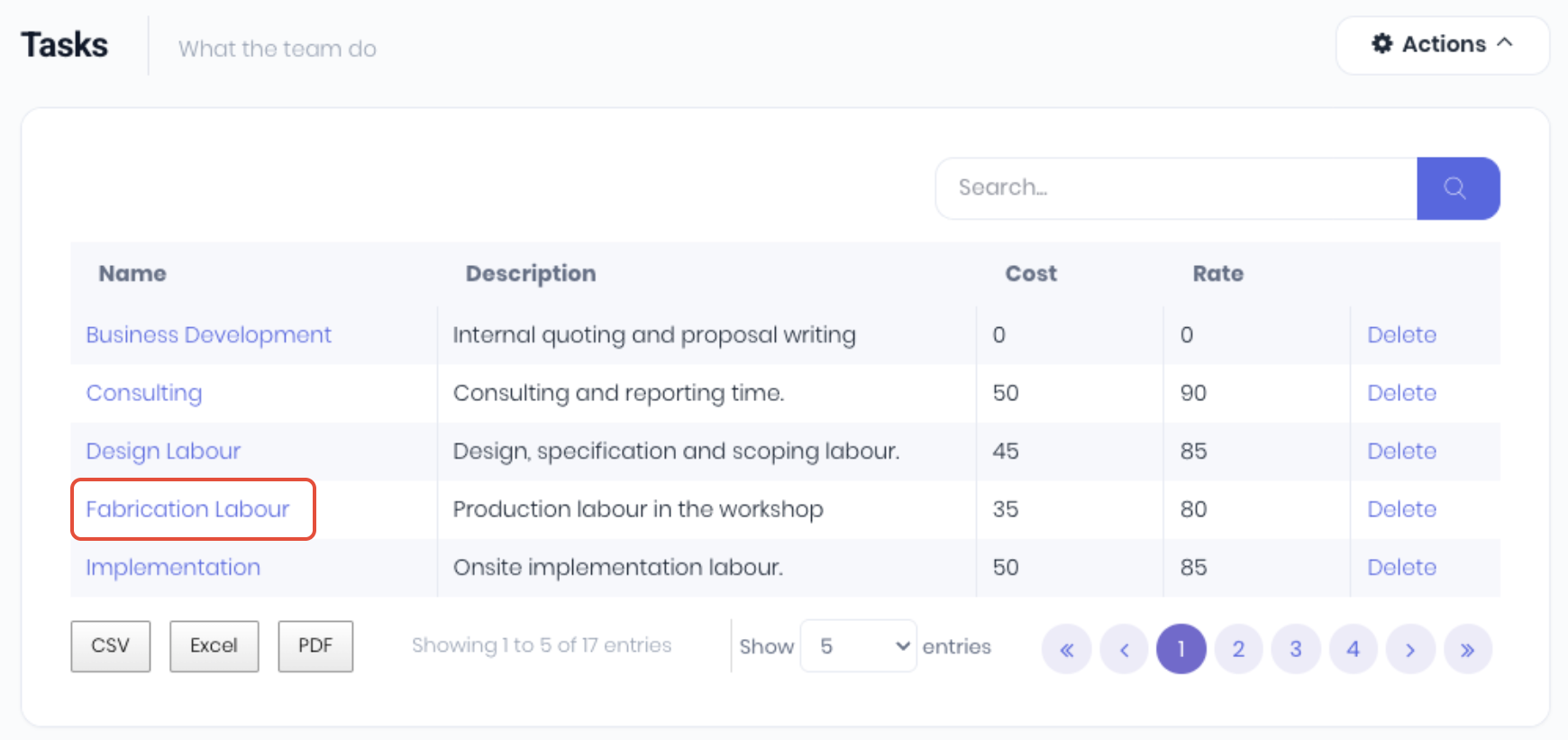
Task: Sort table by Cost column header
Action: point(1031,274)
